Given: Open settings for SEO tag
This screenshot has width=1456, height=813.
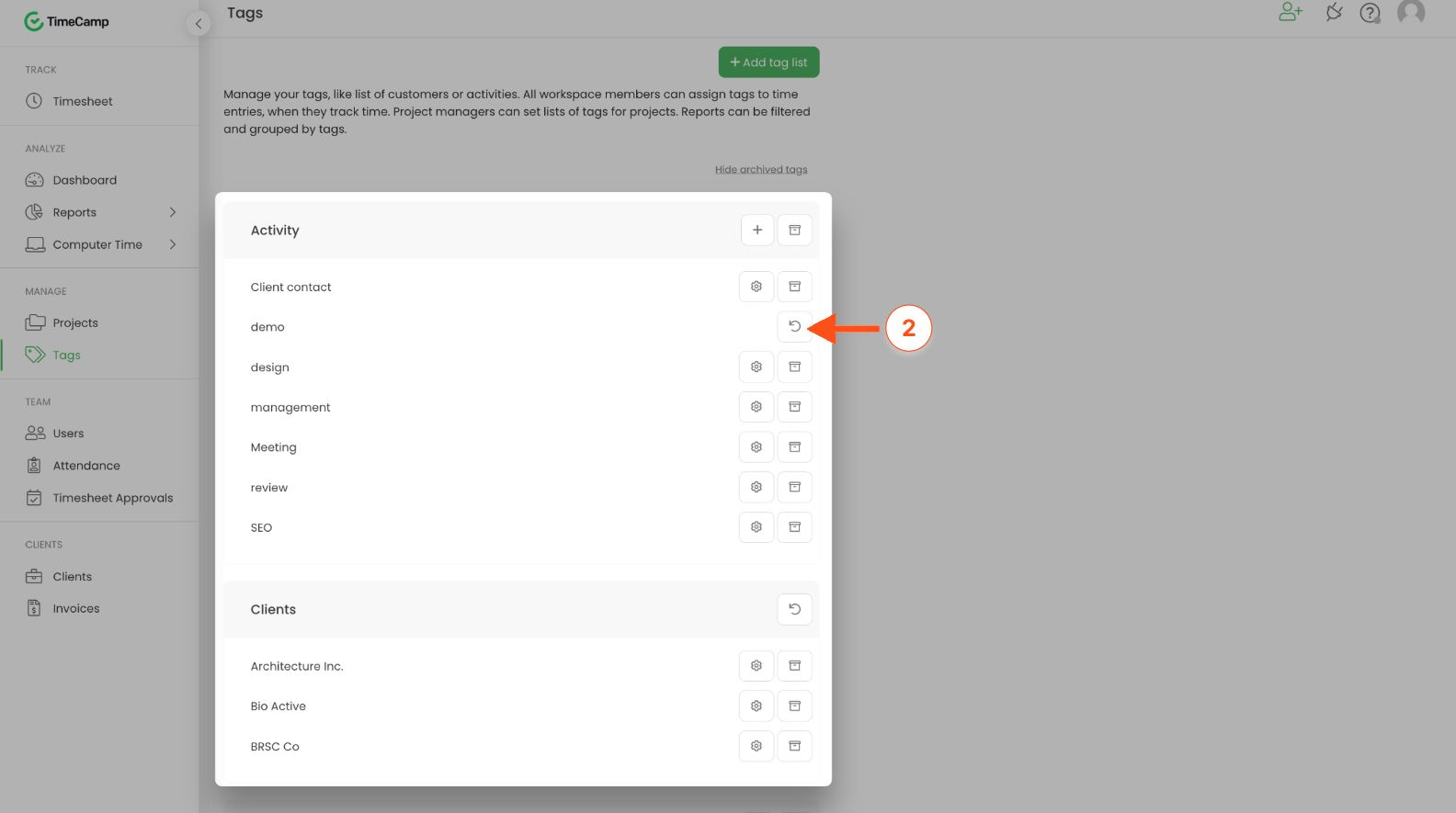Looking at the screenshot, I should click(756, 527).
